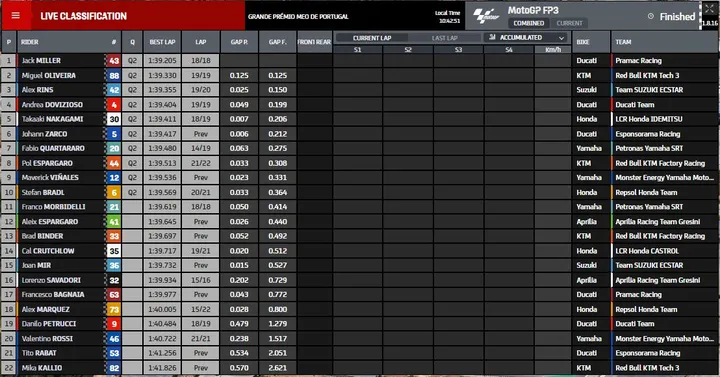The image size is (720, 377).
Task: Select the CURRENT LAP tab
Action: click(x=372, y=38)
